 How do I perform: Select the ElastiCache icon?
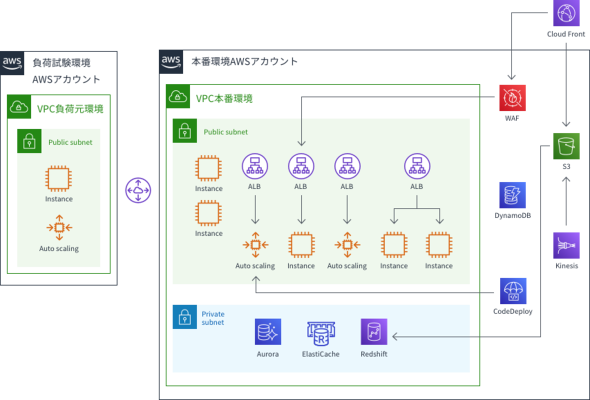(321, 333)
